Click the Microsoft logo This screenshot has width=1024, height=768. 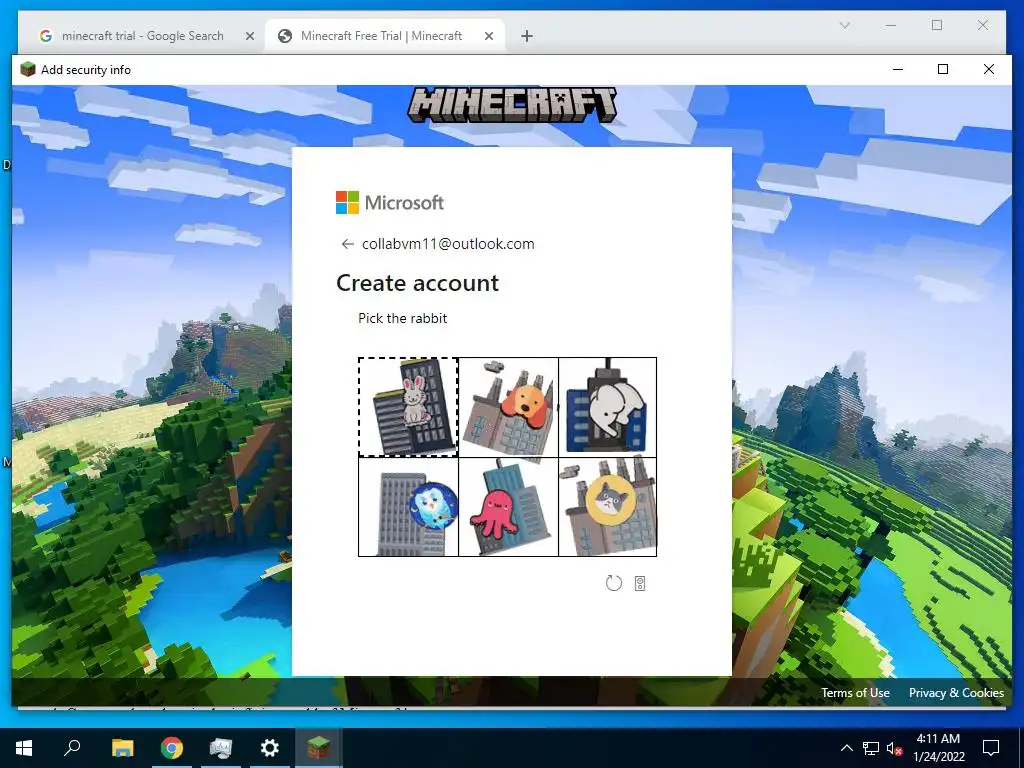[390, 202]
